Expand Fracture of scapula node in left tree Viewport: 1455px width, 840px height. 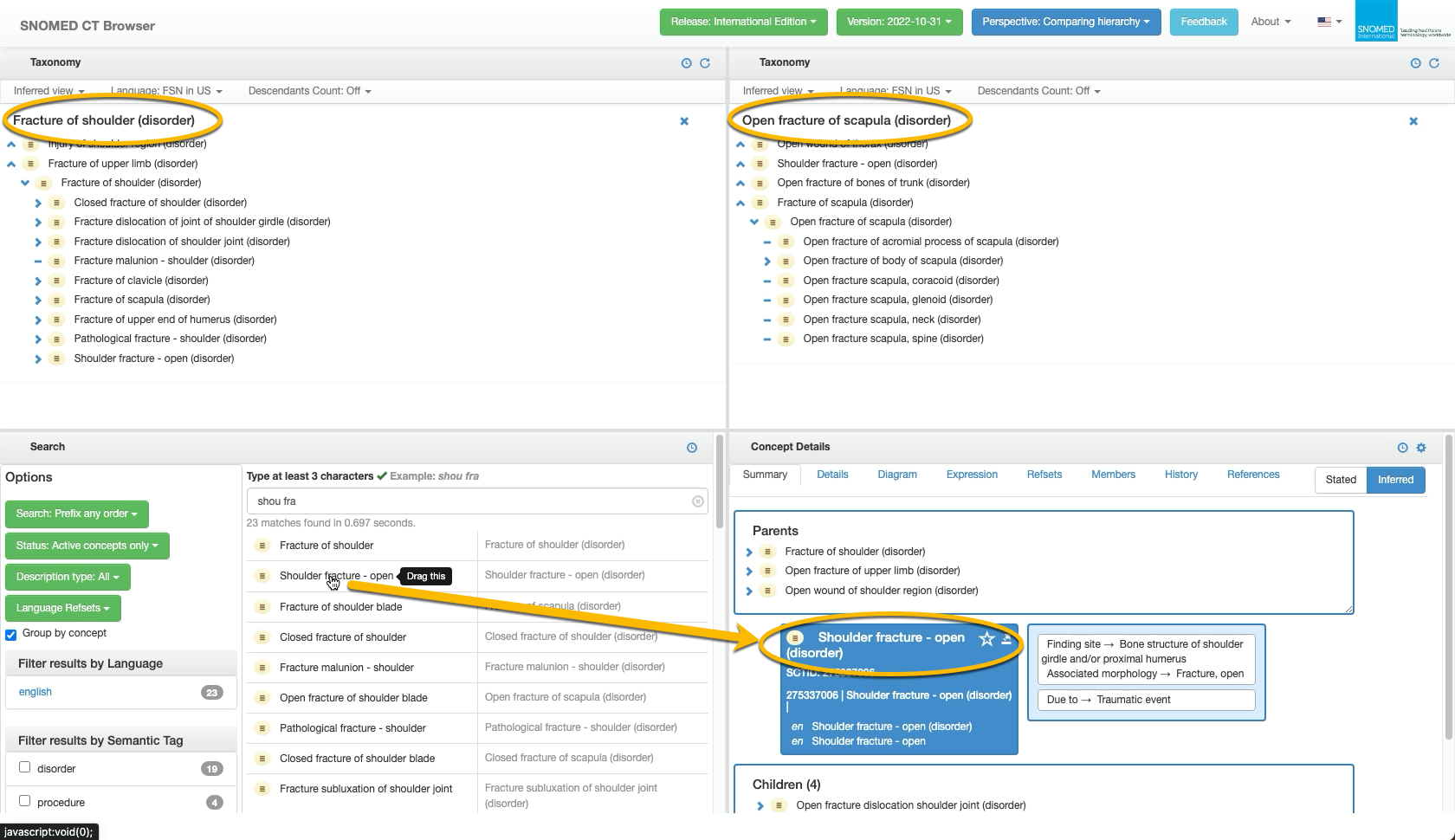[x=38, y=300]
